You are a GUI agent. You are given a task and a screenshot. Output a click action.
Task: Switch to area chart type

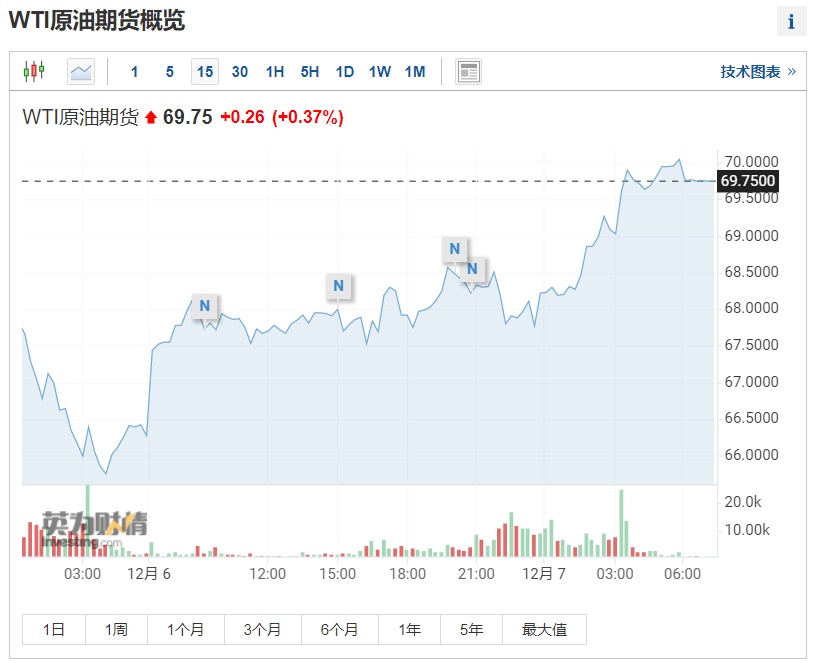81,71
